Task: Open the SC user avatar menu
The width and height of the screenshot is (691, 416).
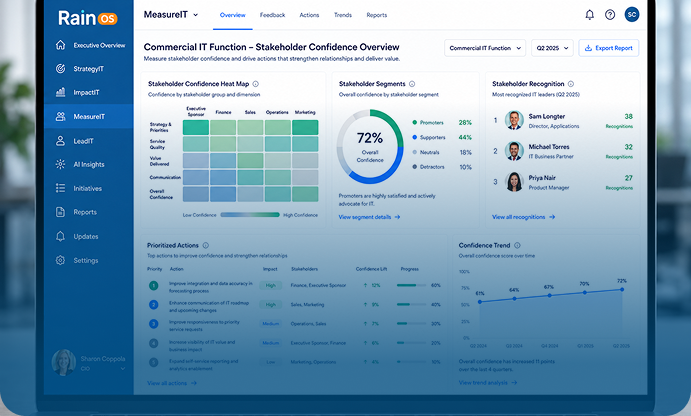Action: click(632, 15)
